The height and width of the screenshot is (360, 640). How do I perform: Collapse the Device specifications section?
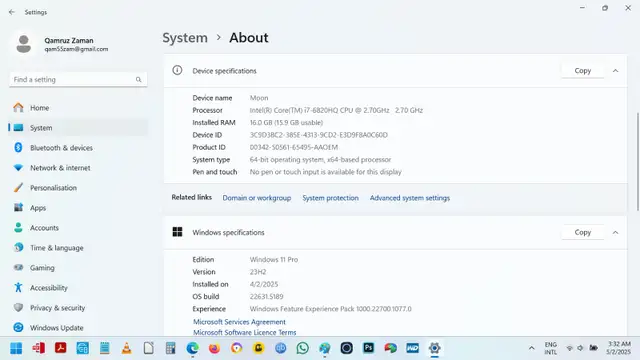point(615,71)
